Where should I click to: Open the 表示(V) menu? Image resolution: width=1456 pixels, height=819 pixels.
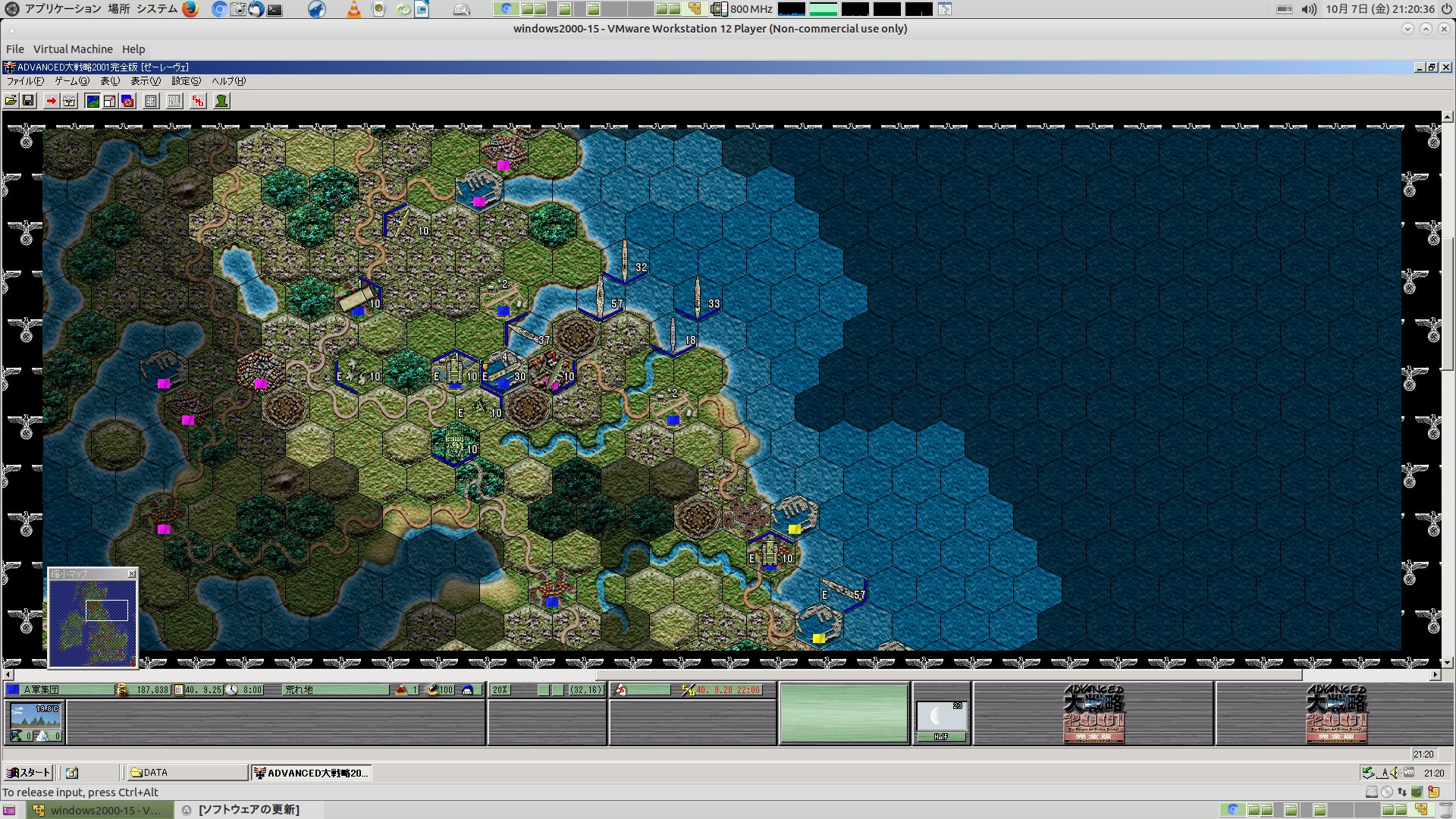[x=146, y=81]
